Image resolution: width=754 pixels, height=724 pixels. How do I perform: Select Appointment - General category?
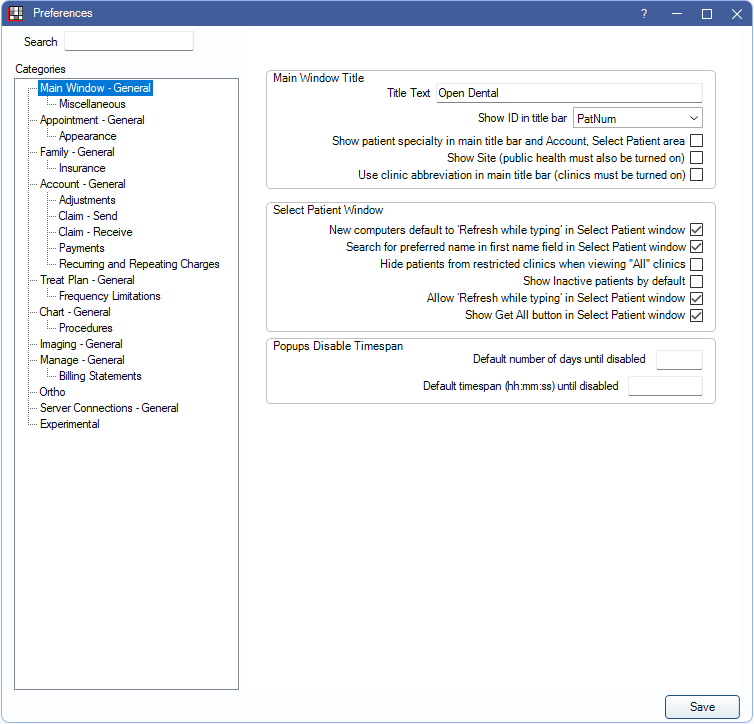(x=92, y=120)
